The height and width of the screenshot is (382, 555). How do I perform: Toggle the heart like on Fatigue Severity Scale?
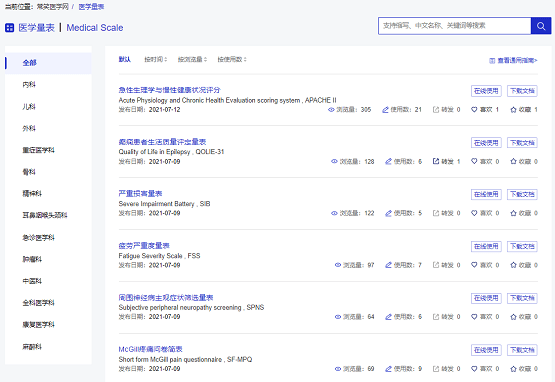coord(474,265)
